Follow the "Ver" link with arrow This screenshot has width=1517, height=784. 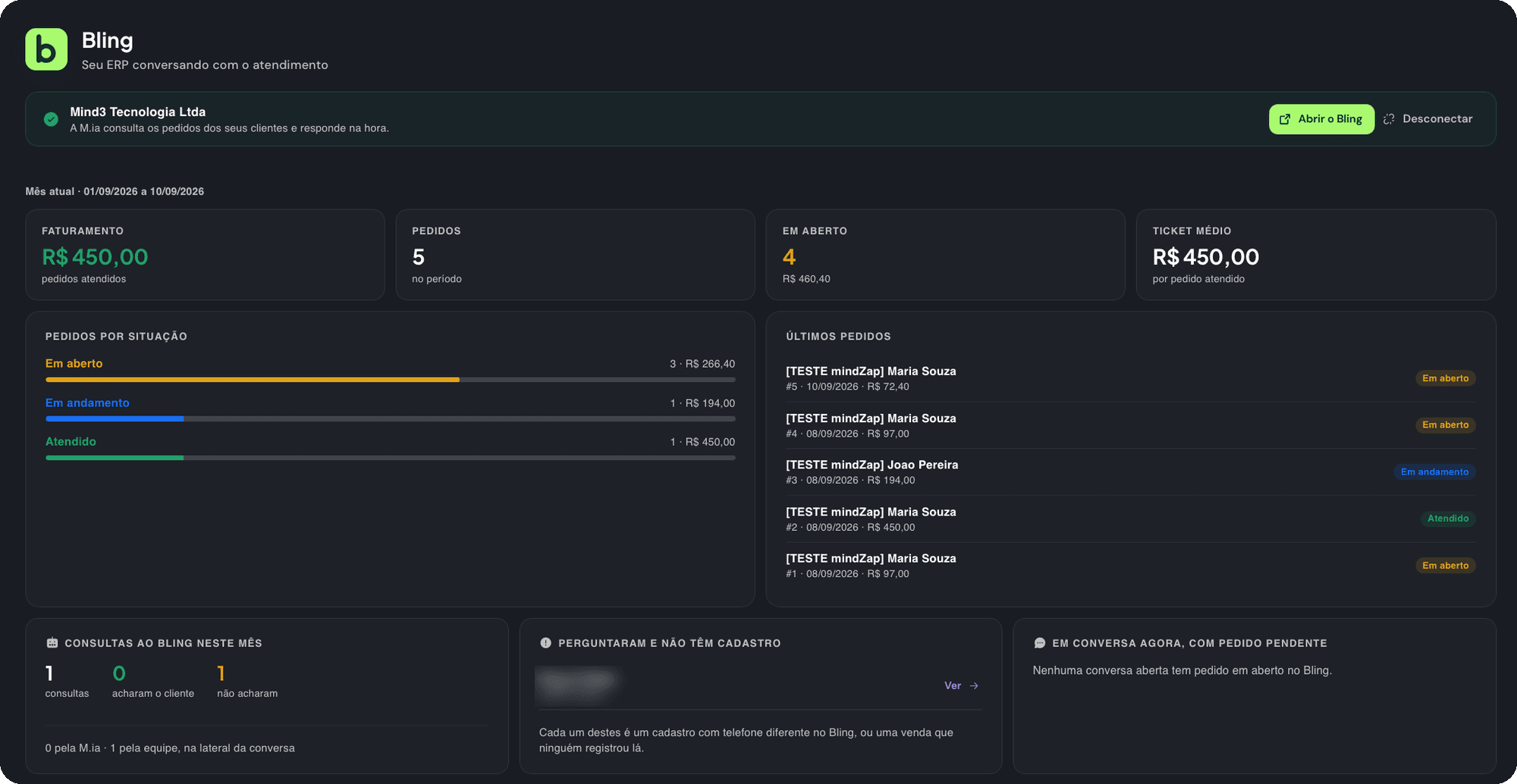tap(962, 685)
